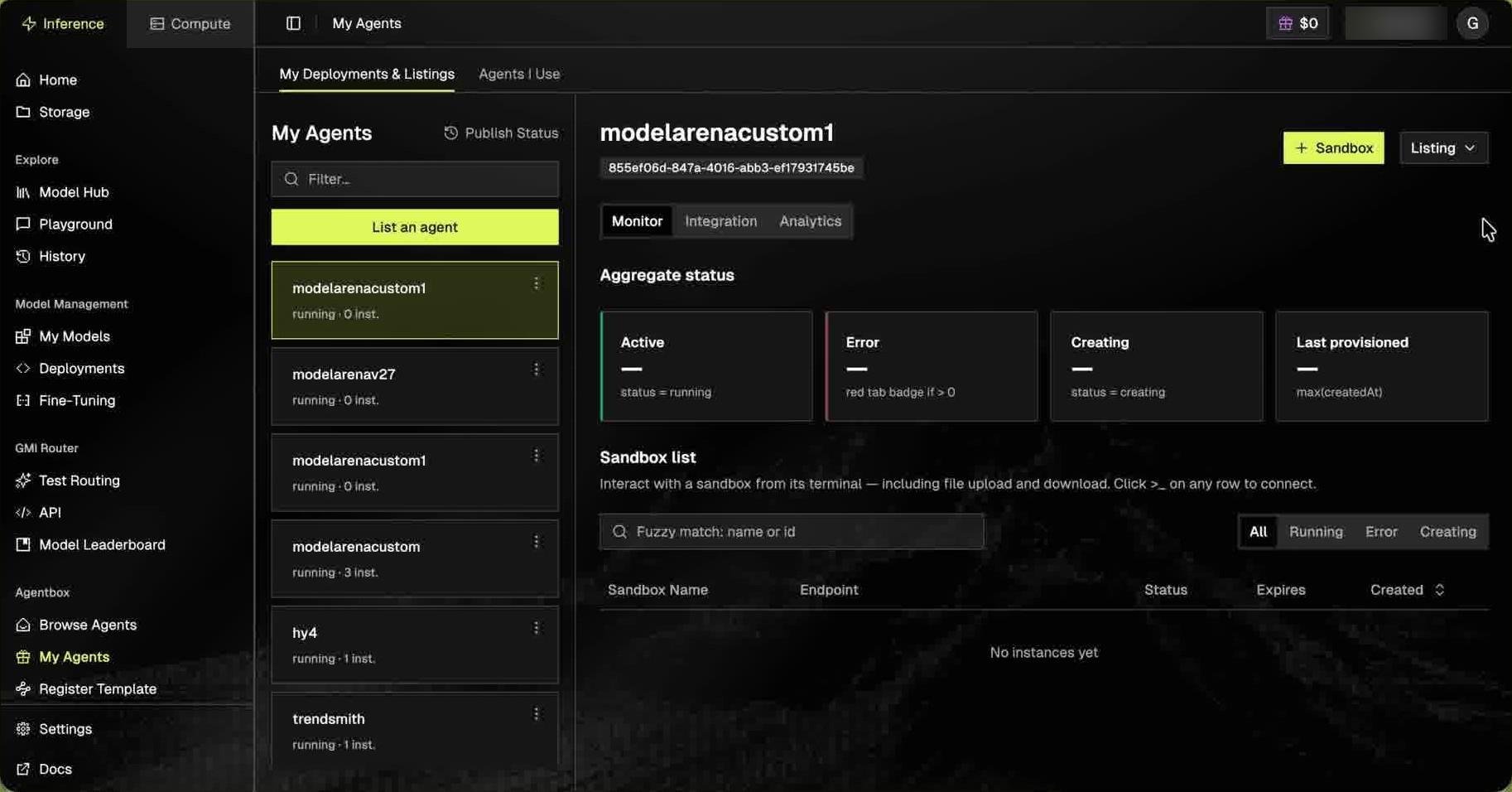Select the modelarenav27 agent card

tap(415, 386)
